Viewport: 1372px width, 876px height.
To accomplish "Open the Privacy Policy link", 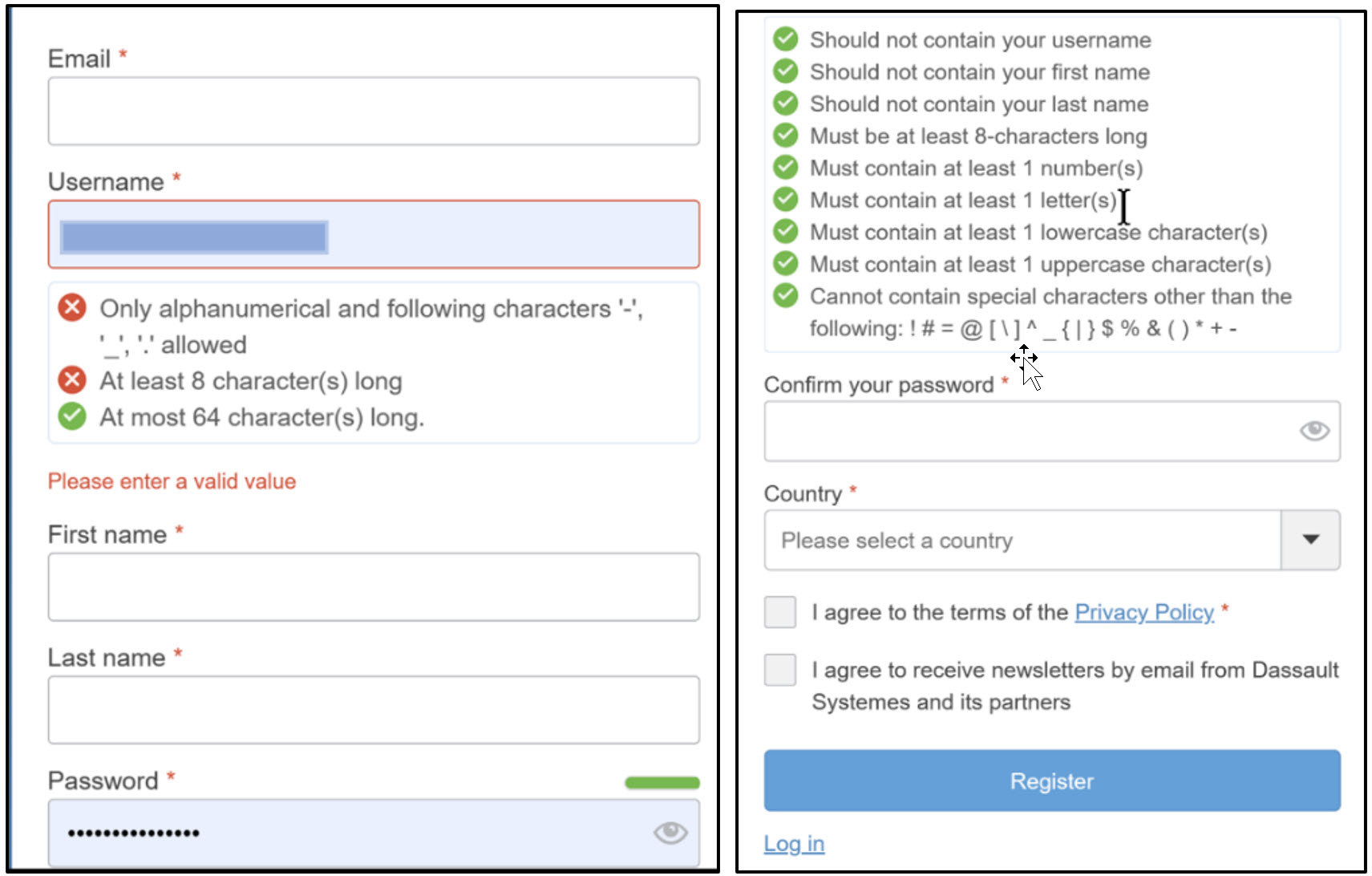I will [x=1144, y=612].
